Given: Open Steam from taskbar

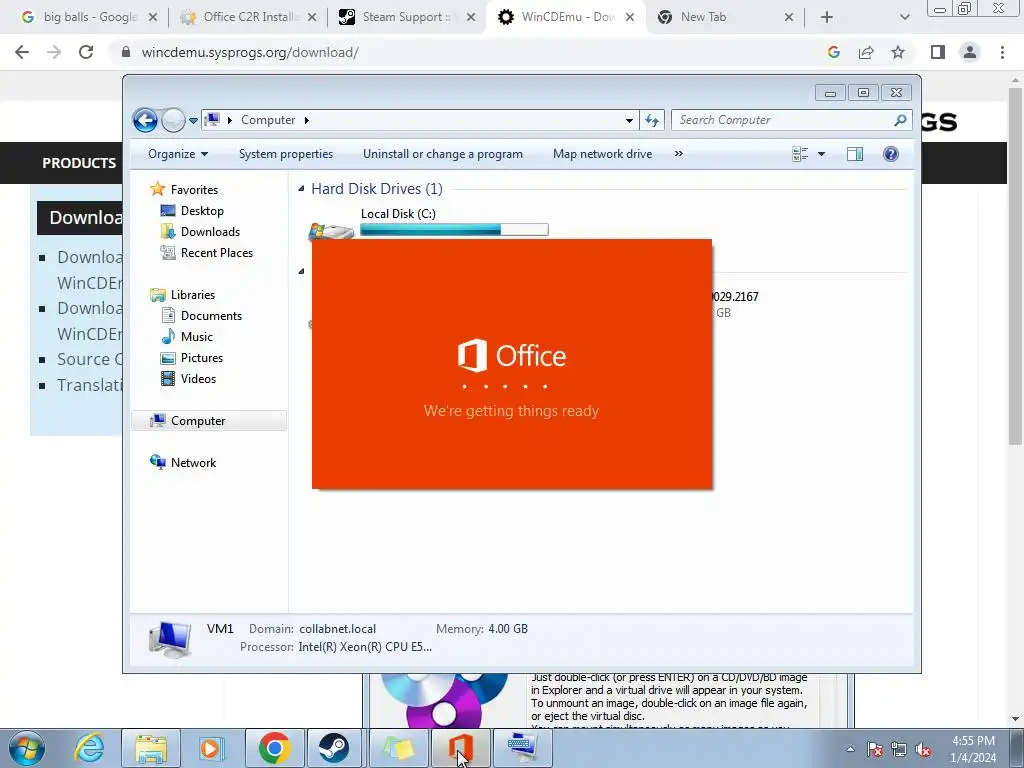Looking at the screenshot, I should pos(334,748).
